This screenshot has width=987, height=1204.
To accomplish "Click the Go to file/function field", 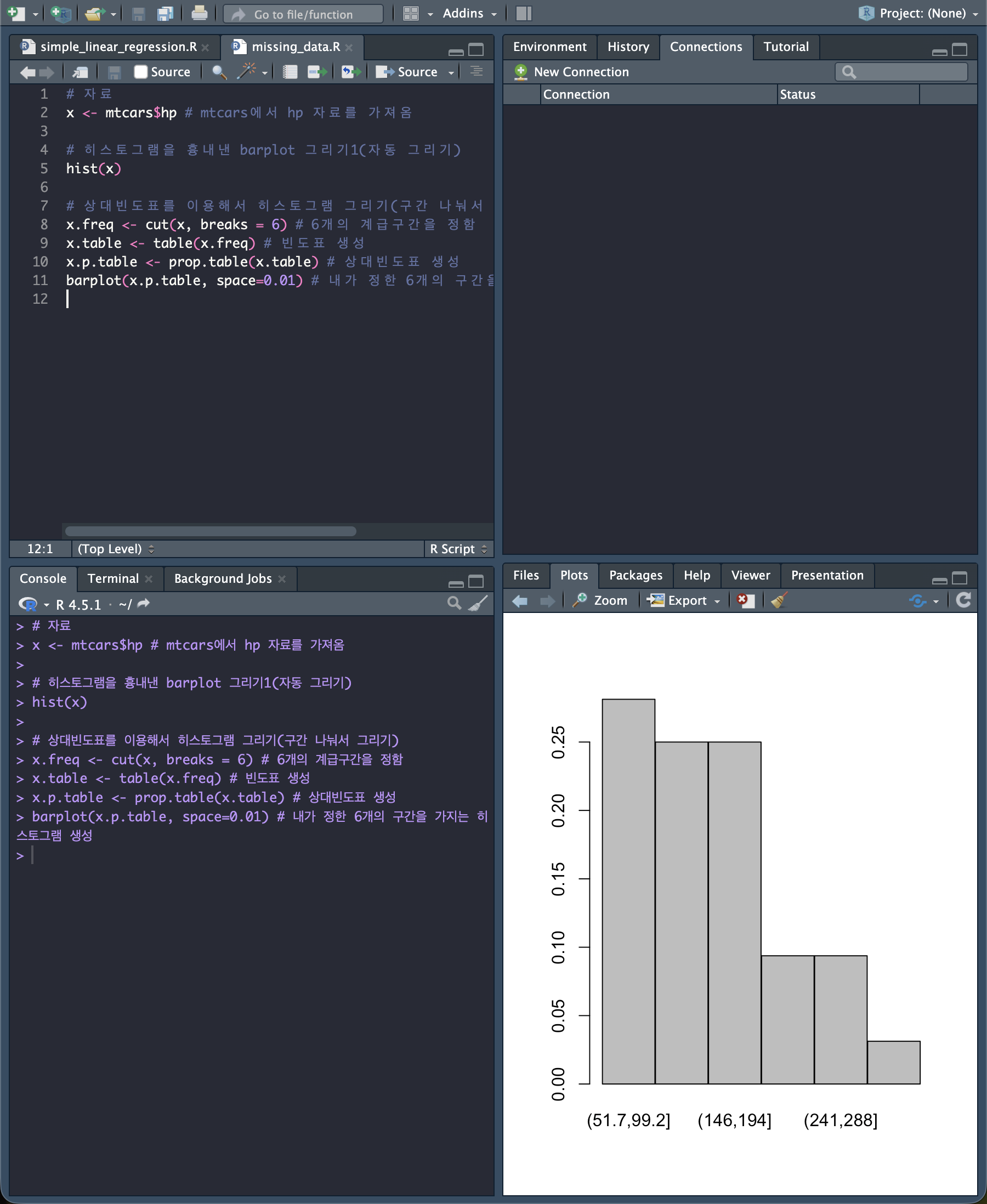I will point(303,14).
